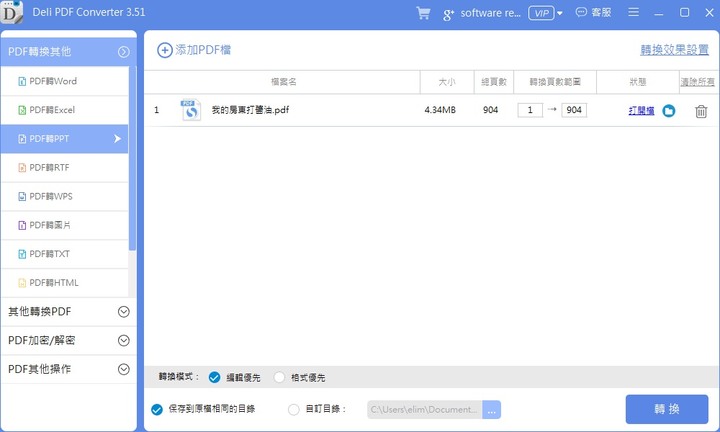Open the shopping cart icon
The width and height of the screenshot is (720, 432).
tap(423, 13)
